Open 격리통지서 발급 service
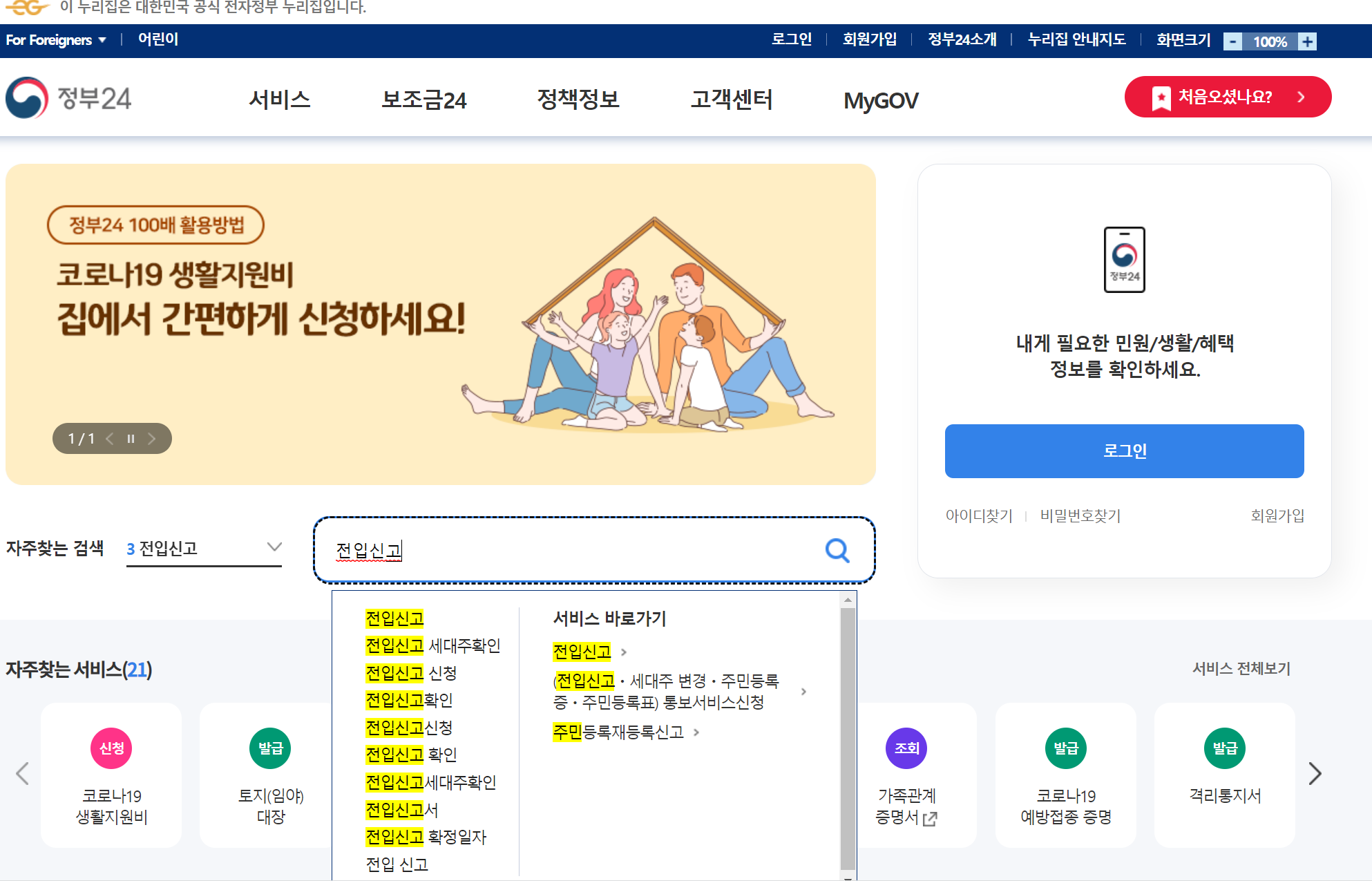Viewport: 1372px width, 881px height. click(1225, 775)
